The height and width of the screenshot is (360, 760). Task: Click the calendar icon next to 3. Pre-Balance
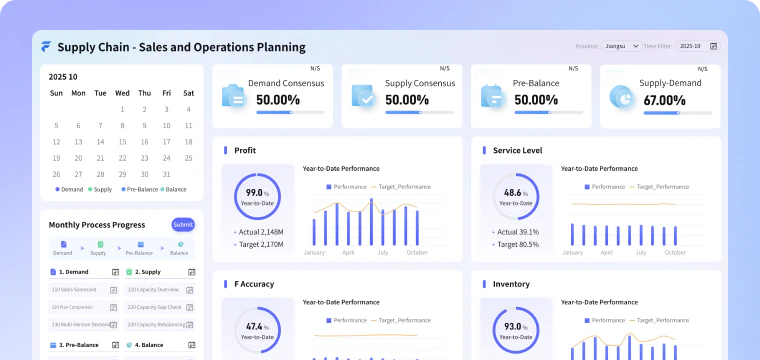[53, 345]
